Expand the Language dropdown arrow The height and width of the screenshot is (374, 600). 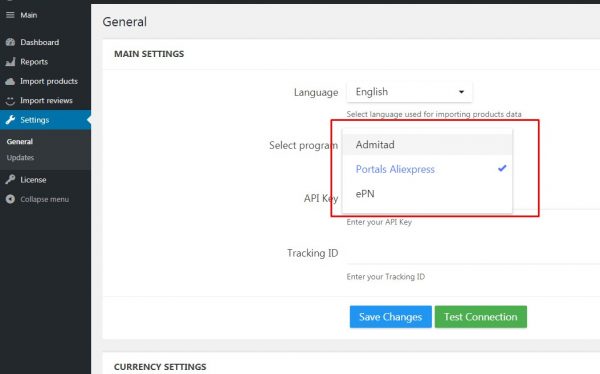coord(461,92)
